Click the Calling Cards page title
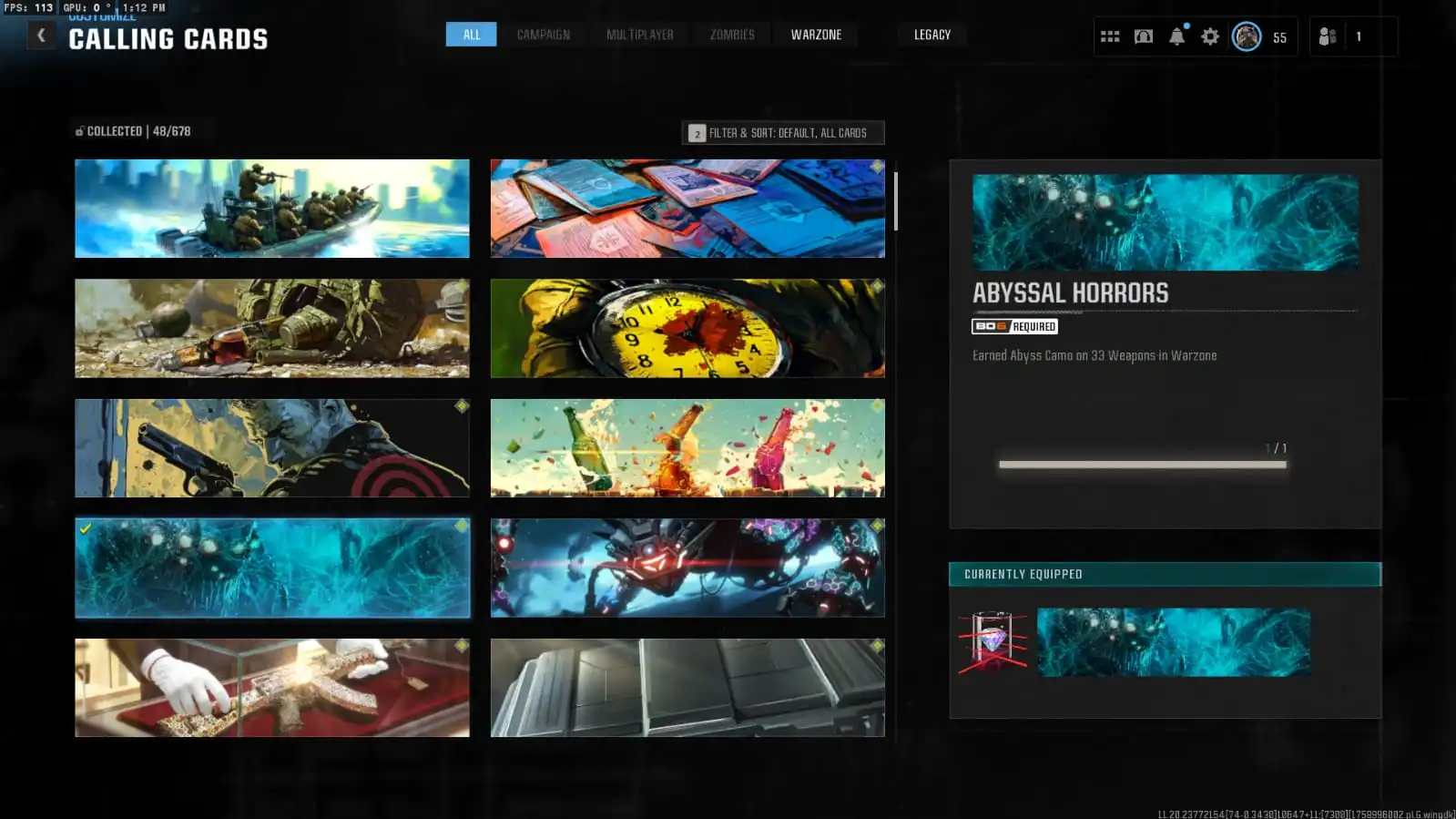Image resolution: width=1456 pixels, height=819 pixels. coord(168,39)
